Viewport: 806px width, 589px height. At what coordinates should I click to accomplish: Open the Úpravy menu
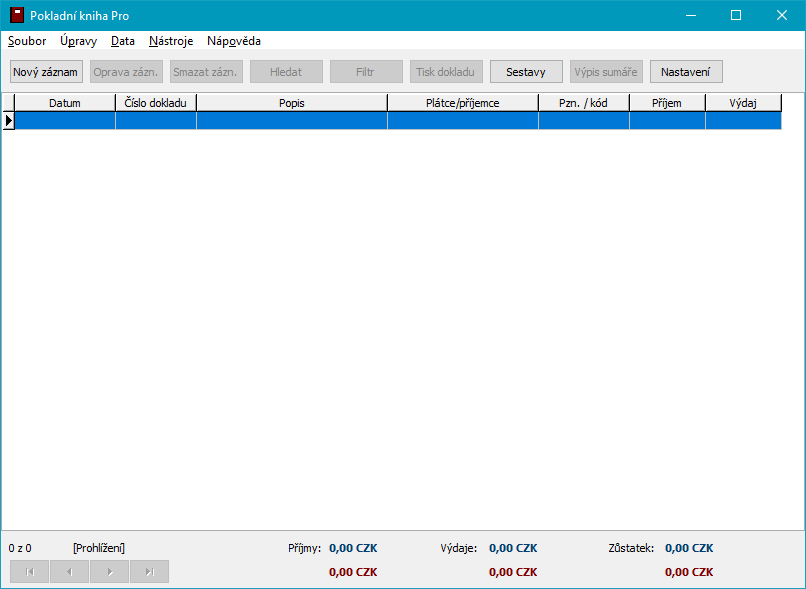point(78,41)
